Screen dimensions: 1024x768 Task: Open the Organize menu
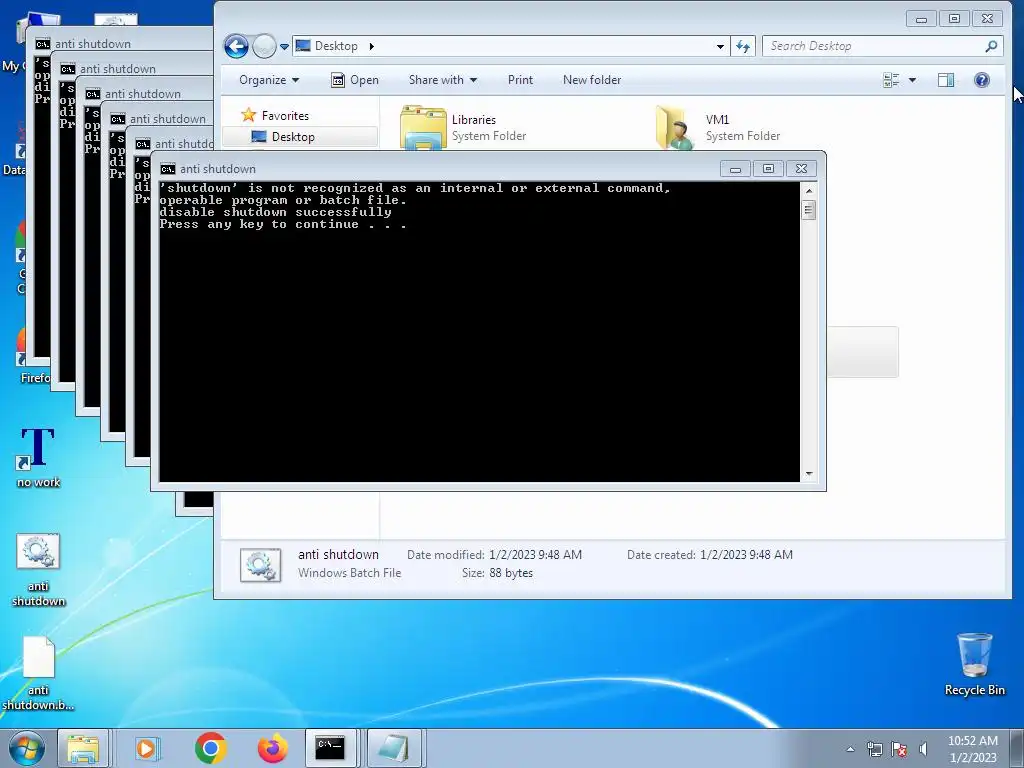point(268,80)
